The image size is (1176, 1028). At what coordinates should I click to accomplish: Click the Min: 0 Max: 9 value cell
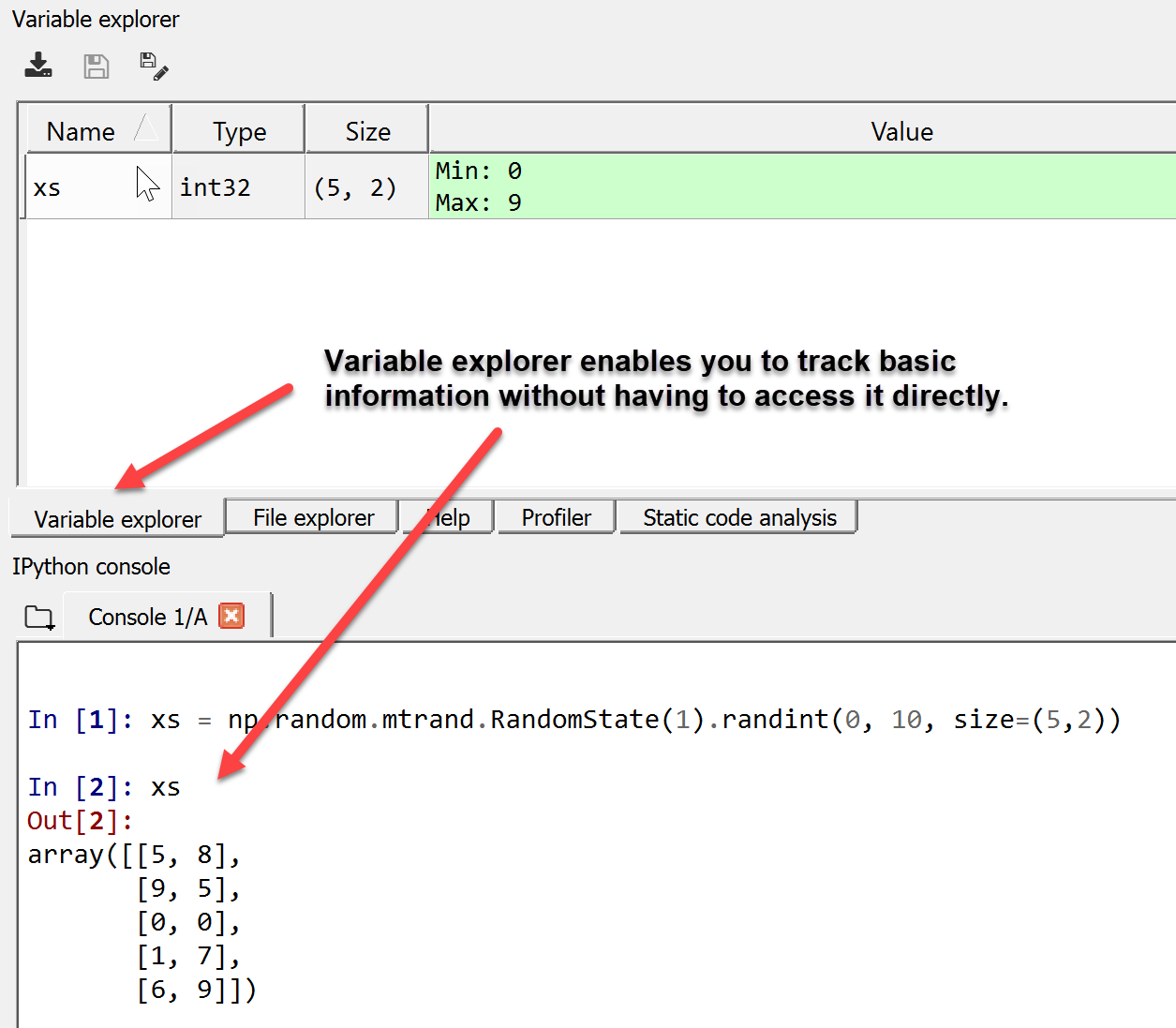coord(803,186)
